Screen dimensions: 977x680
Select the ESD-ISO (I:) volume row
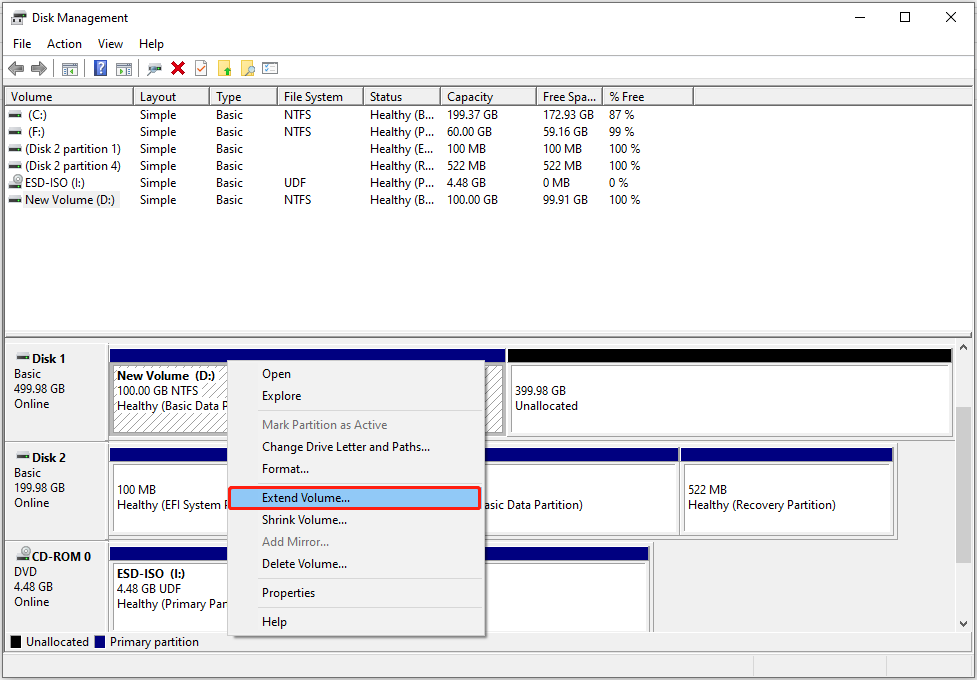(56, 183)
